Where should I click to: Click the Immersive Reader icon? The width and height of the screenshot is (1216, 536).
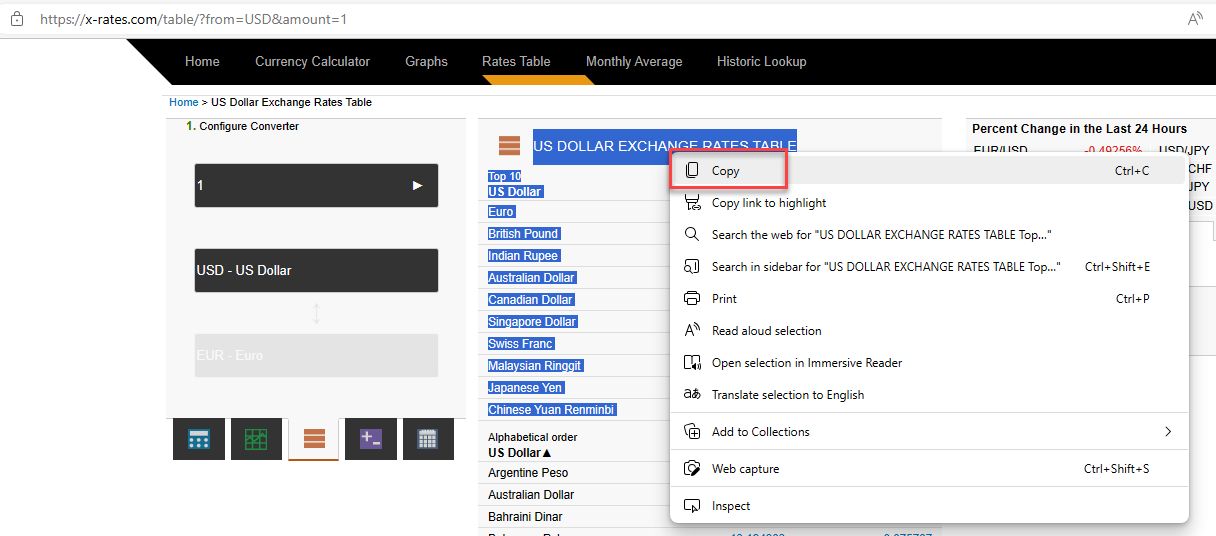coord(692,363)
